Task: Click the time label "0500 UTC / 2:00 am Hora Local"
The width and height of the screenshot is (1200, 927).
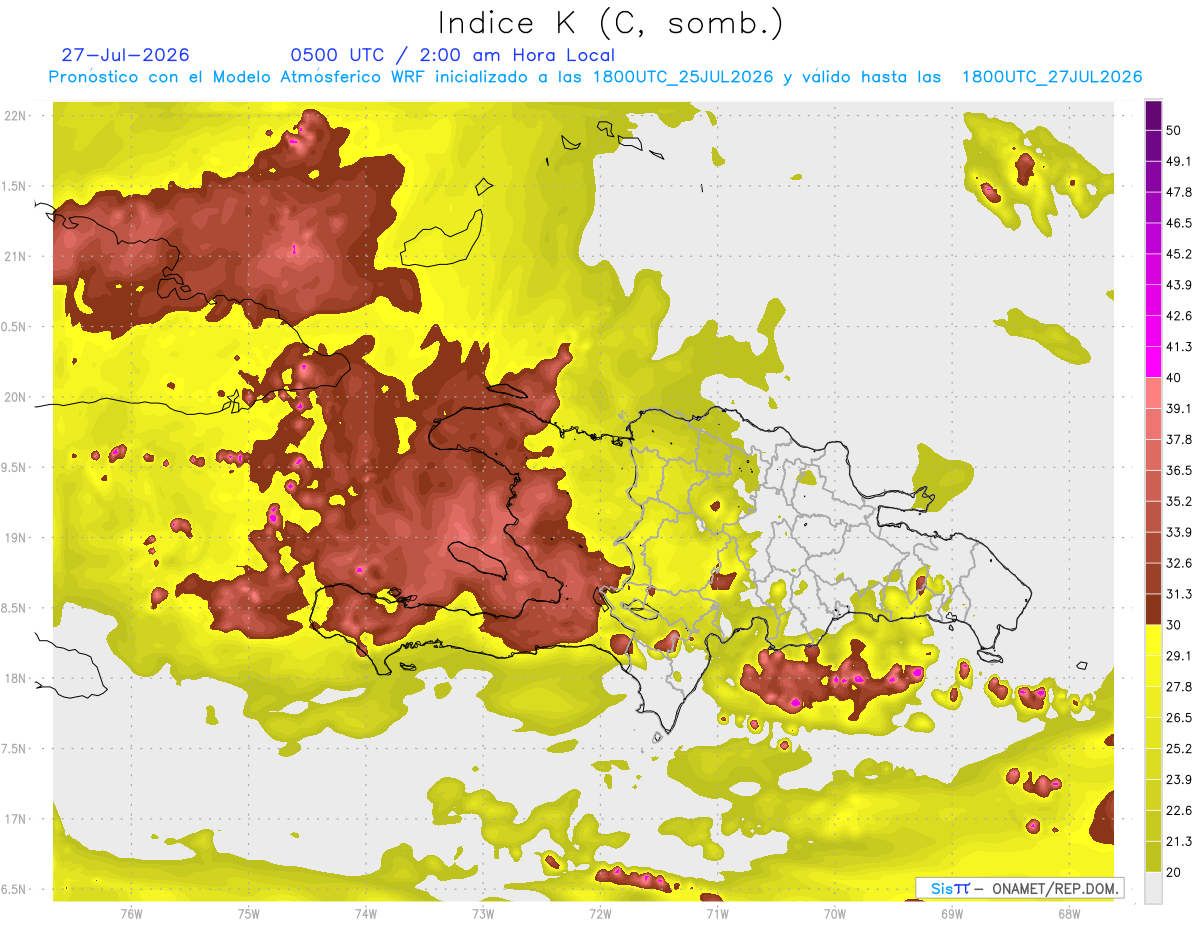Action: [452, 55]
